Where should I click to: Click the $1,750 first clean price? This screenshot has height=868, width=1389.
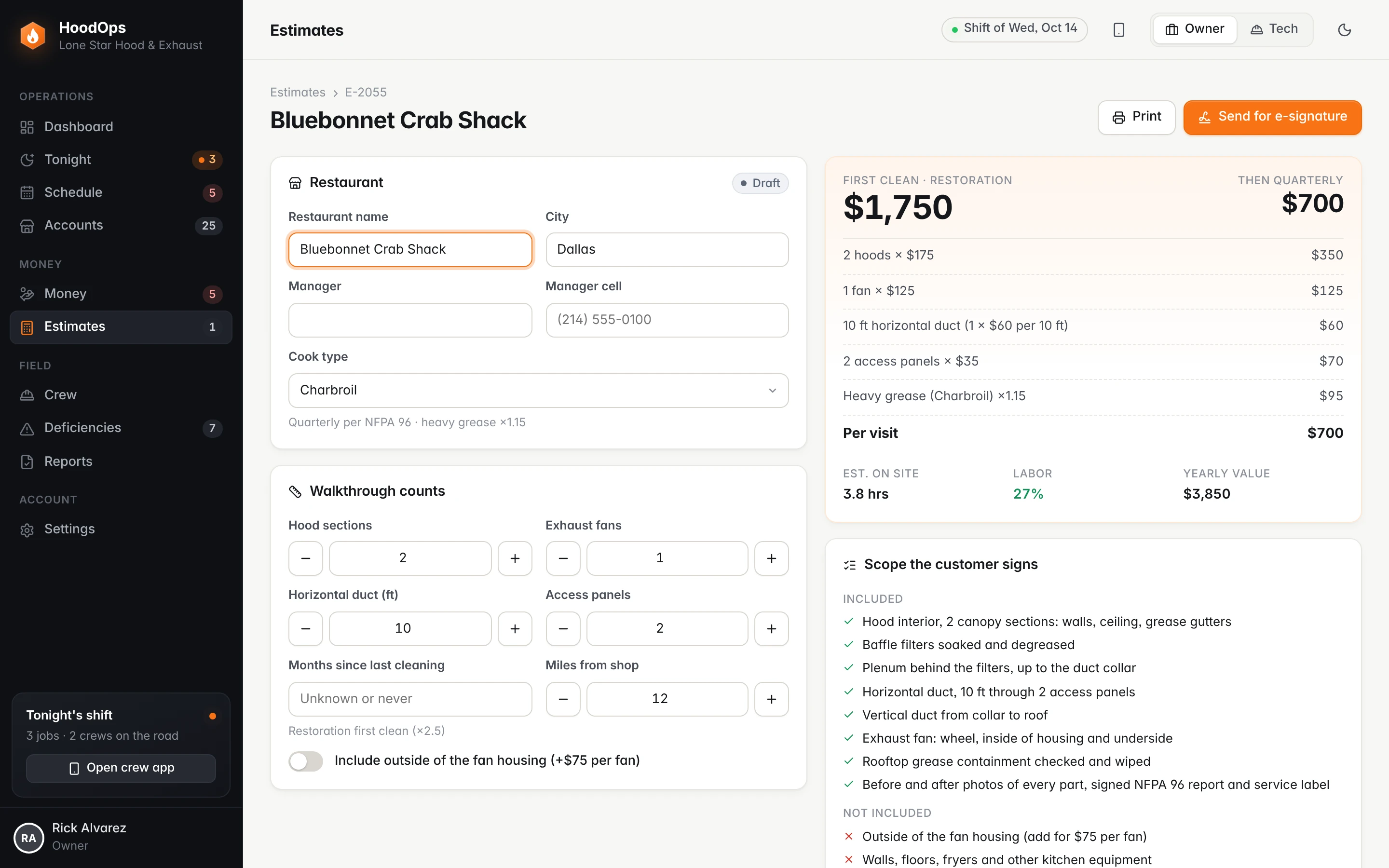[x=898, y=207]
